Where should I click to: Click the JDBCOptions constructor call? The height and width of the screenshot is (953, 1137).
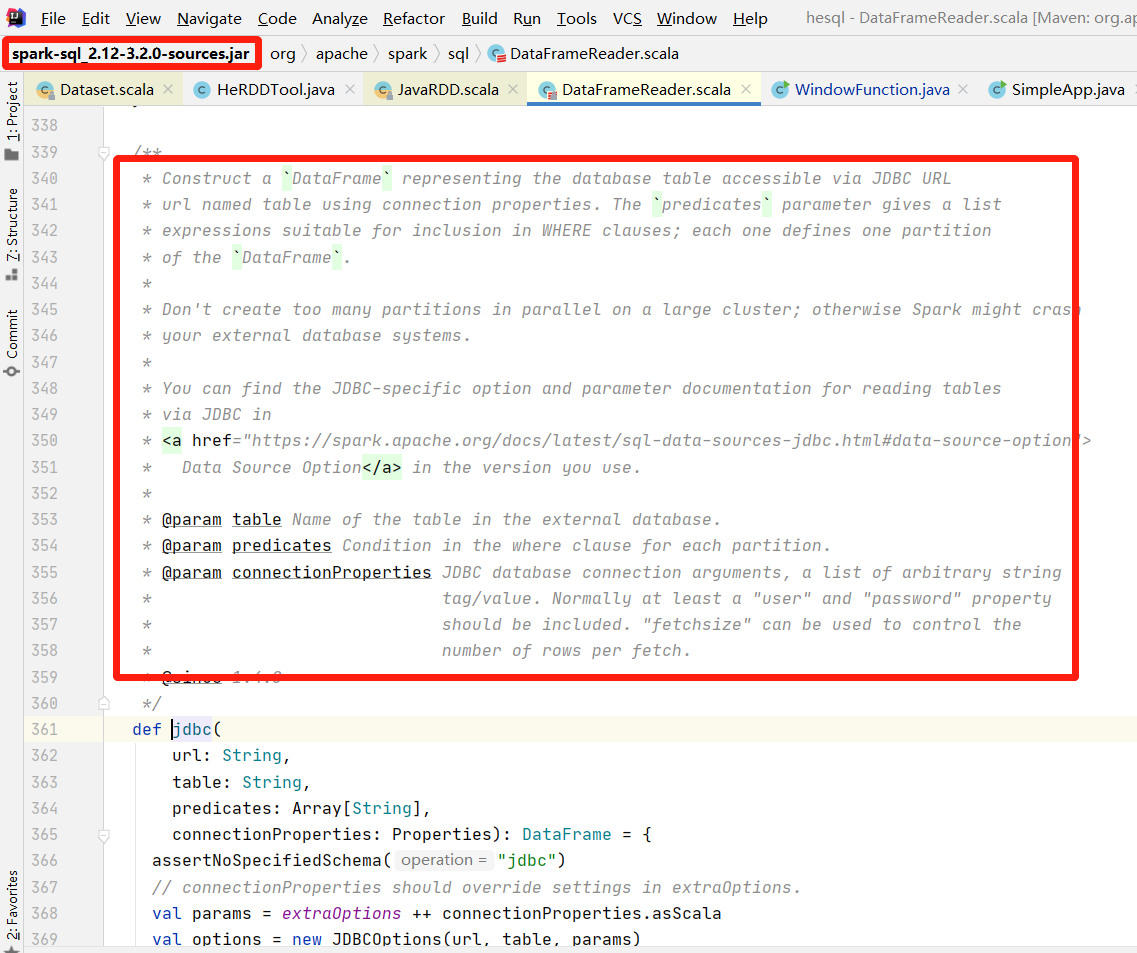point(386,939)
